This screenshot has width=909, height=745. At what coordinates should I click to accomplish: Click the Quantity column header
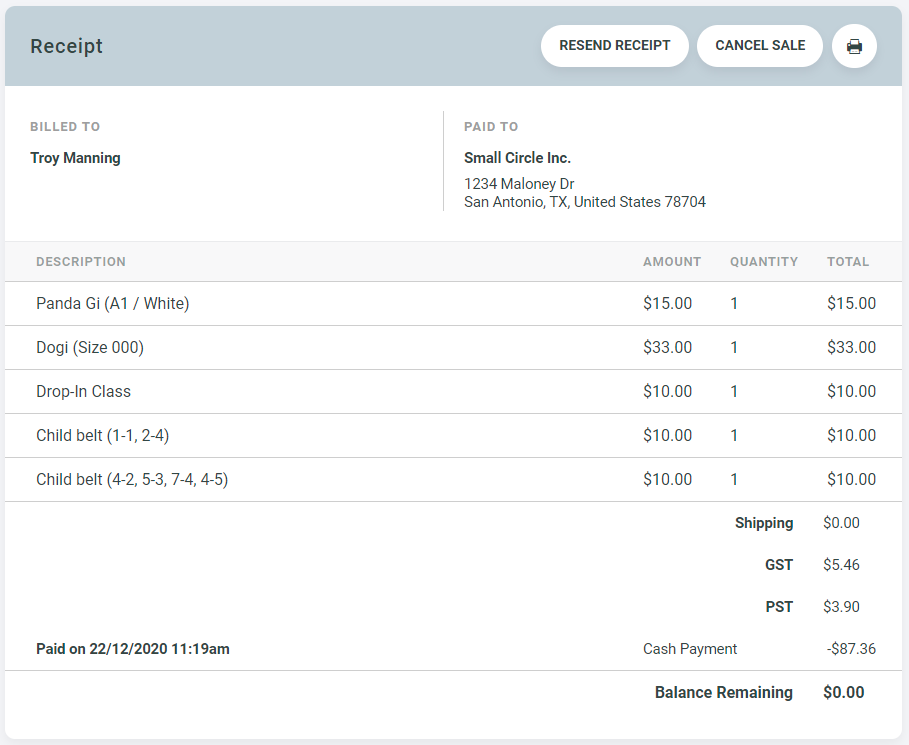tap(763, 262)
